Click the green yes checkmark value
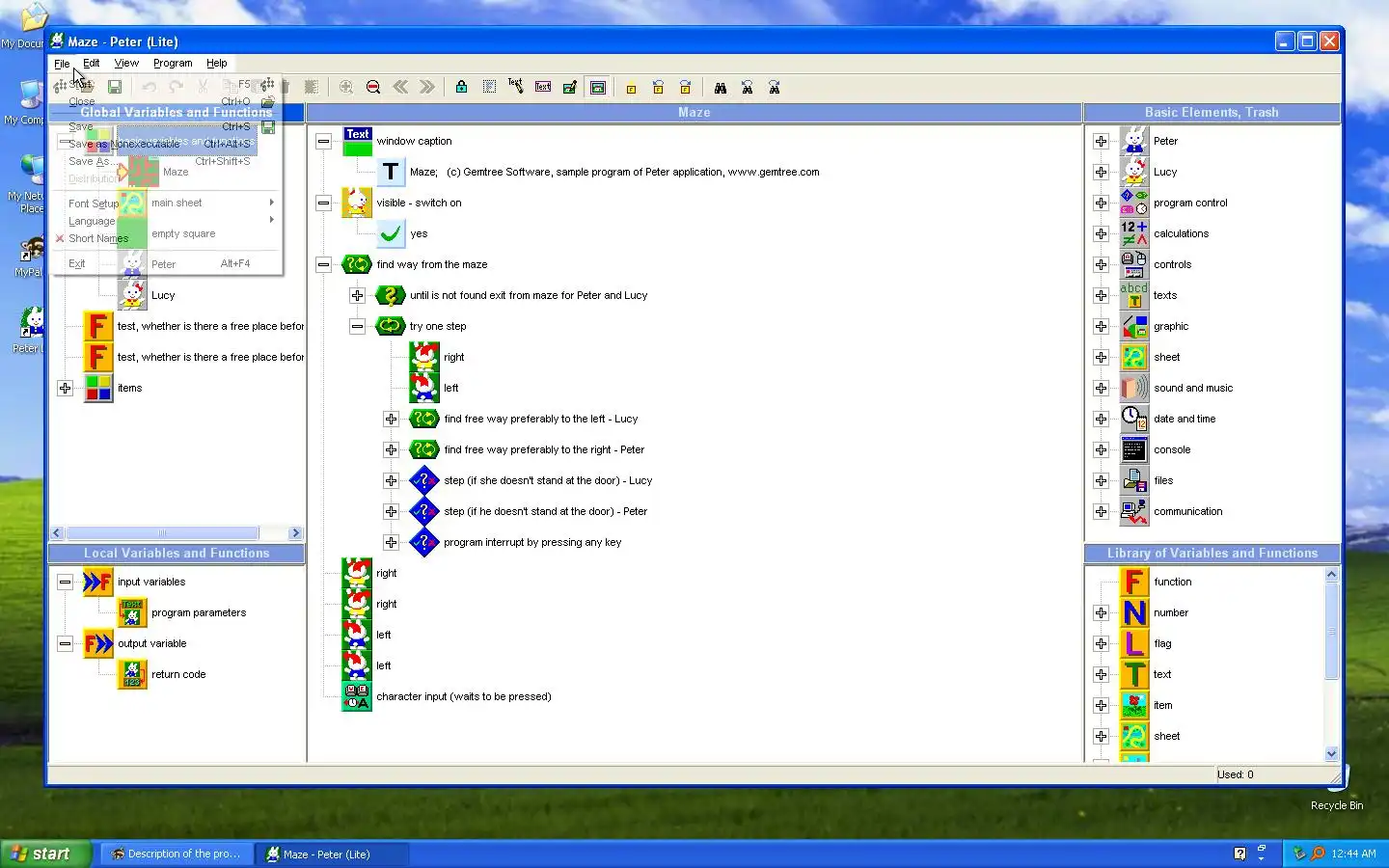 (x=391, y=233)
